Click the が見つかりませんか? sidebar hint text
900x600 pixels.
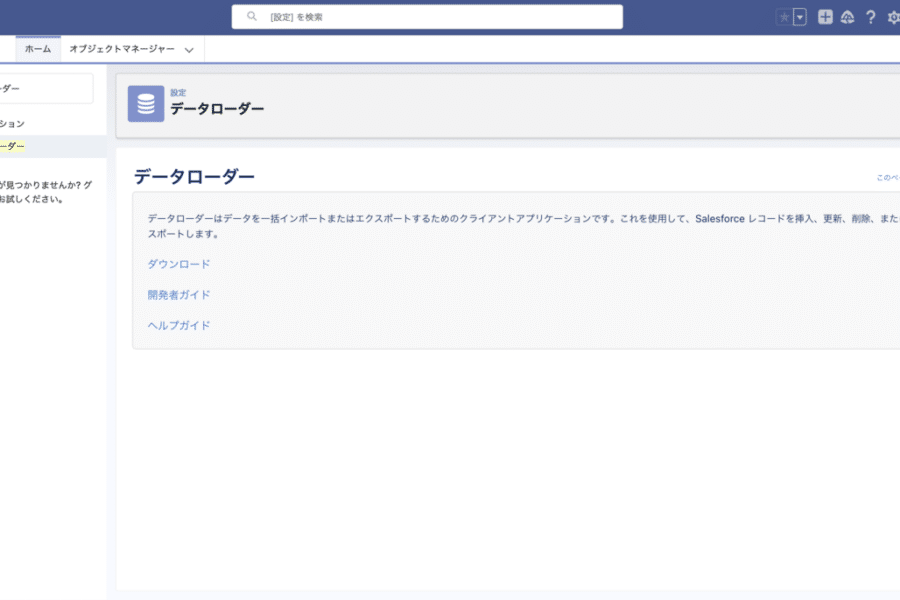46,192
